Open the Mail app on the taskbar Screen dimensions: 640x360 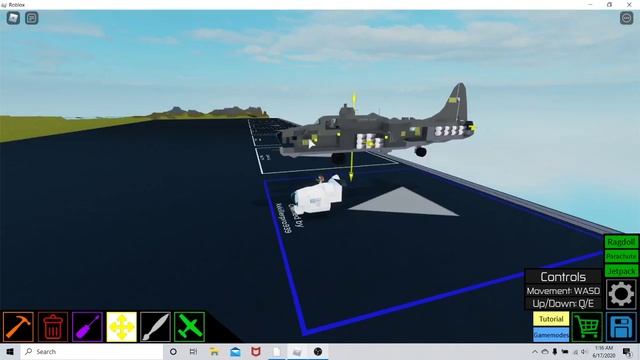tap(235, 351)
